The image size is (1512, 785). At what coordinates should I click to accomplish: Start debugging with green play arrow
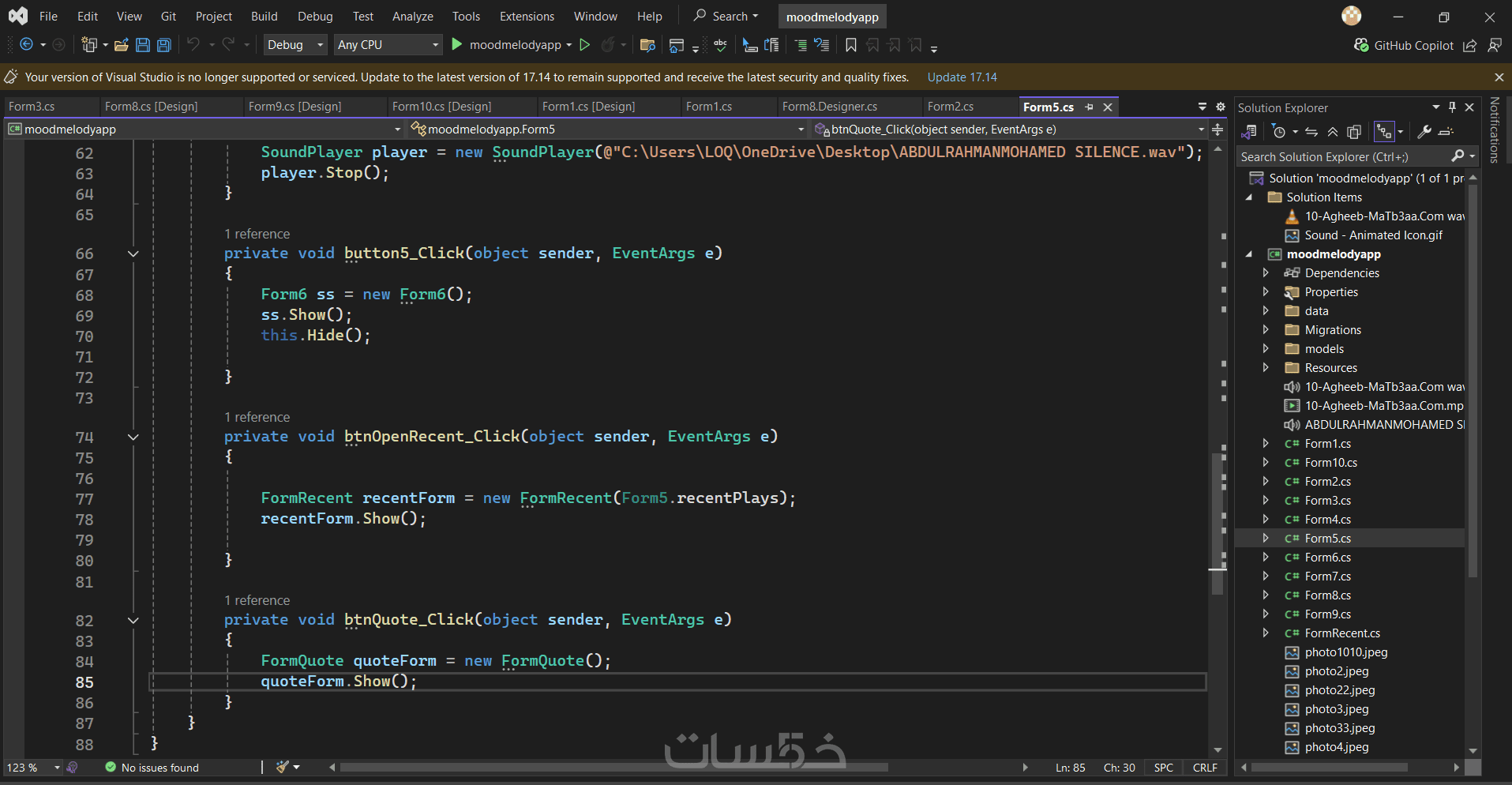pyautogui.click(x=456, y=45)
